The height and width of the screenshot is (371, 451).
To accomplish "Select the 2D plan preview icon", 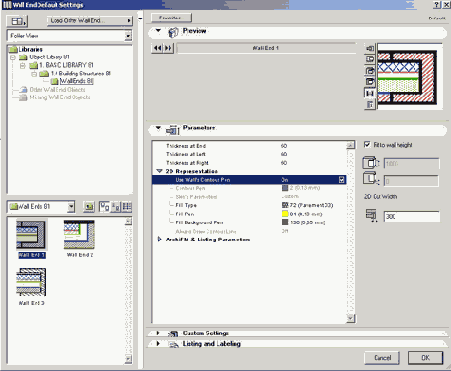I will point(370,93).
